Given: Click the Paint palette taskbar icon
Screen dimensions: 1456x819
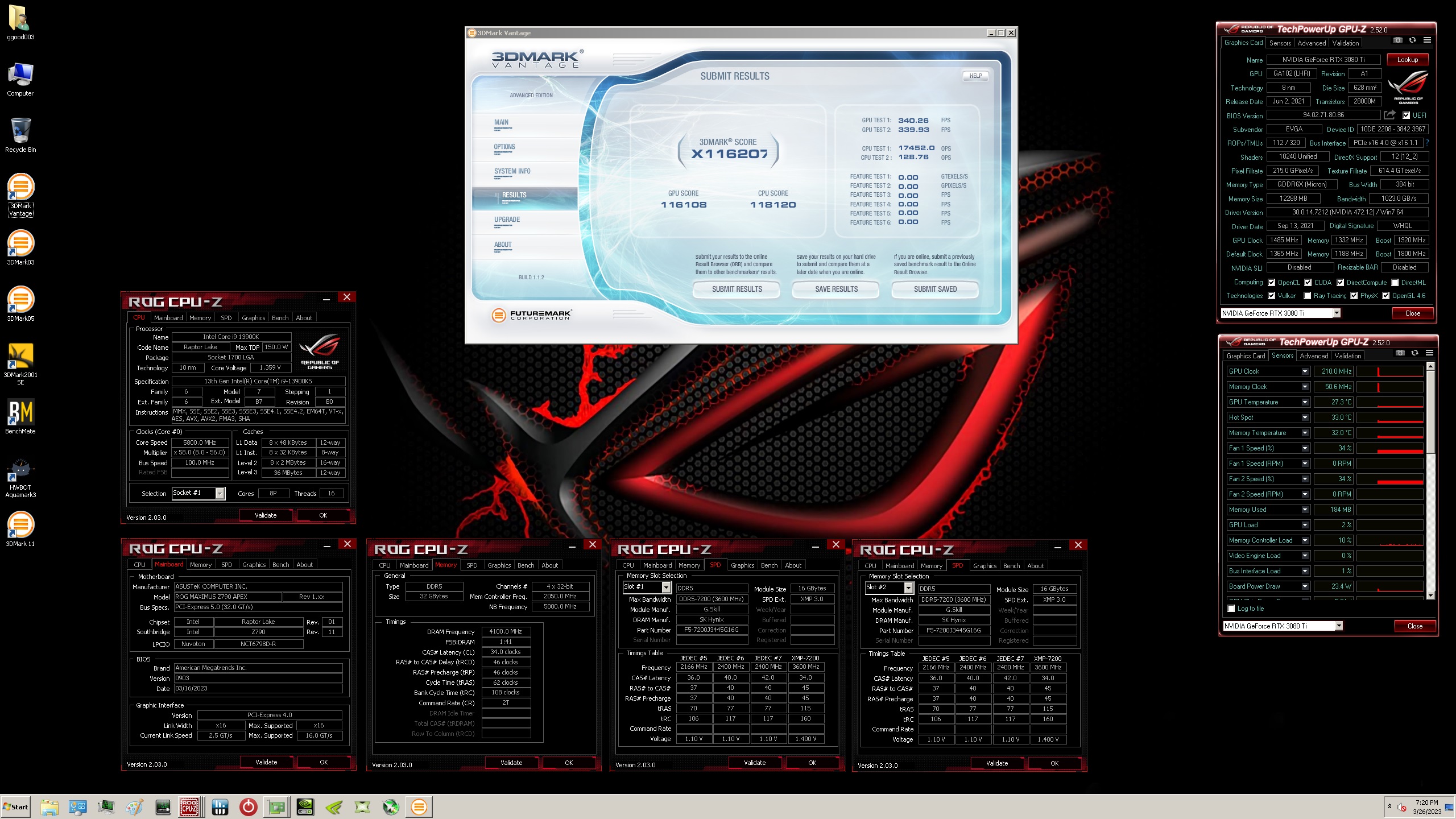Looking at the screenshot, I should pyautogui.click(x=134, y=806).
